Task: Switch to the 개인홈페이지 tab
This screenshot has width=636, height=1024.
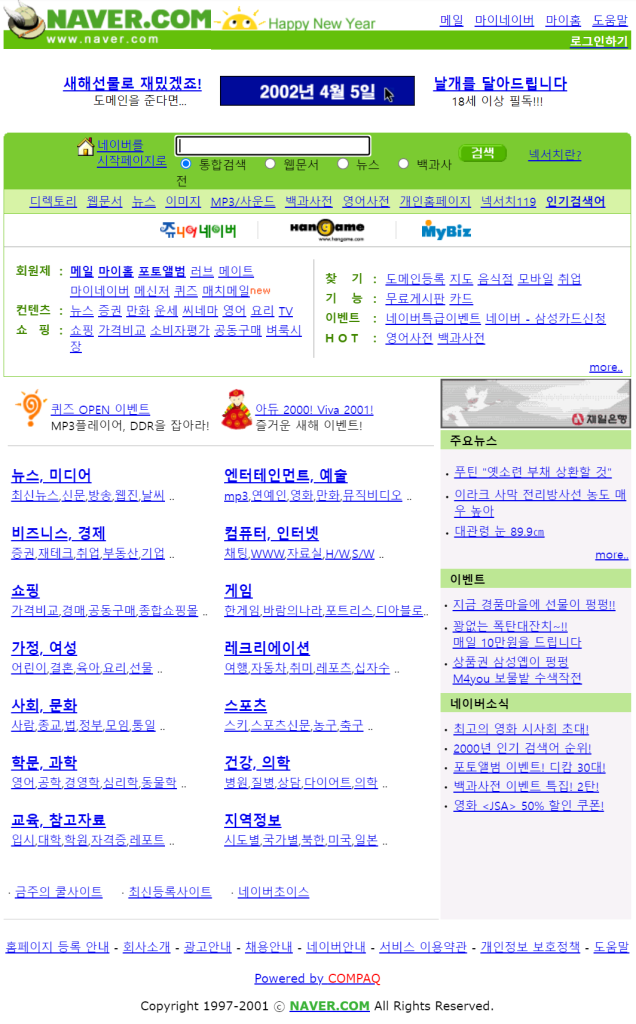Action: [x=435, y=202]
